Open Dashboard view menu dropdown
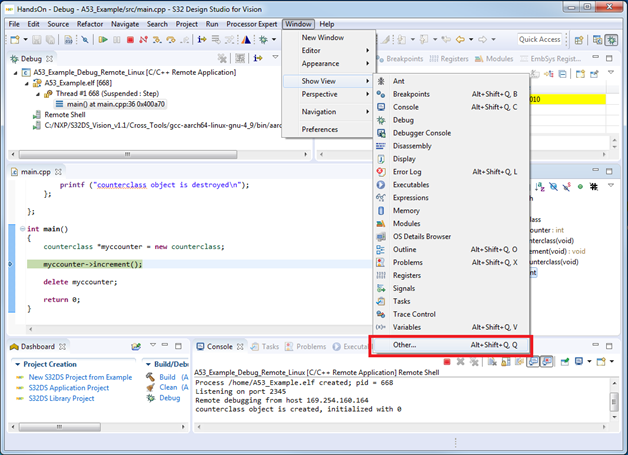 pos(153,345)
